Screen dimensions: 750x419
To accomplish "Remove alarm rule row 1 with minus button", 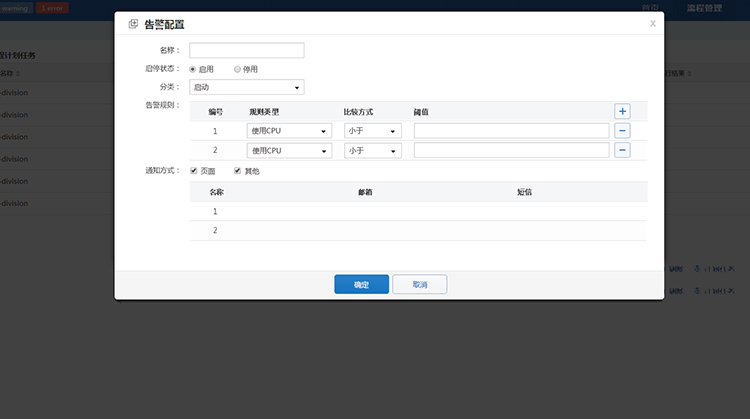I will (x=622, y=131).
